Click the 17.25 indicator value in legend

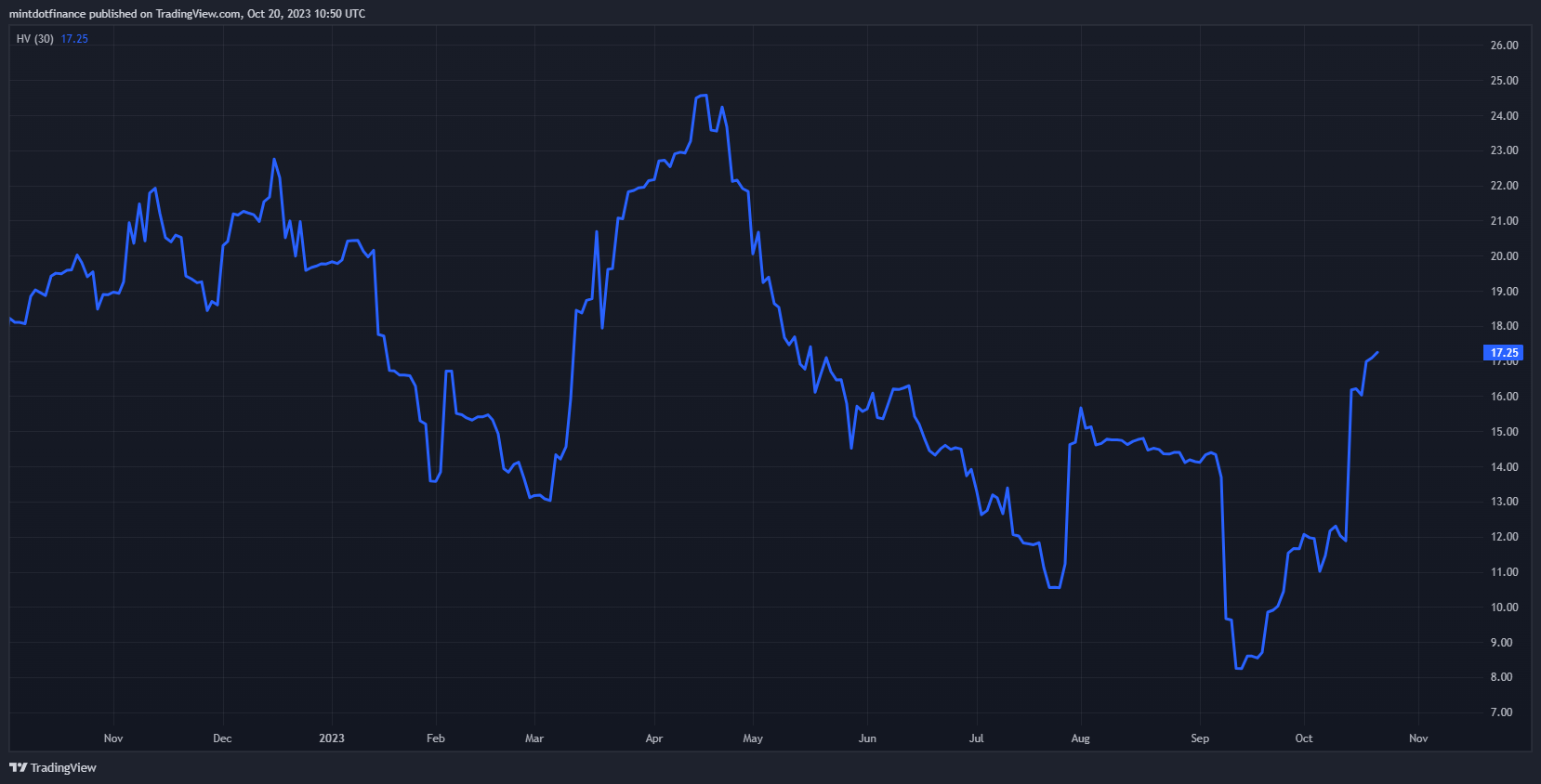[x=74, y=39]
